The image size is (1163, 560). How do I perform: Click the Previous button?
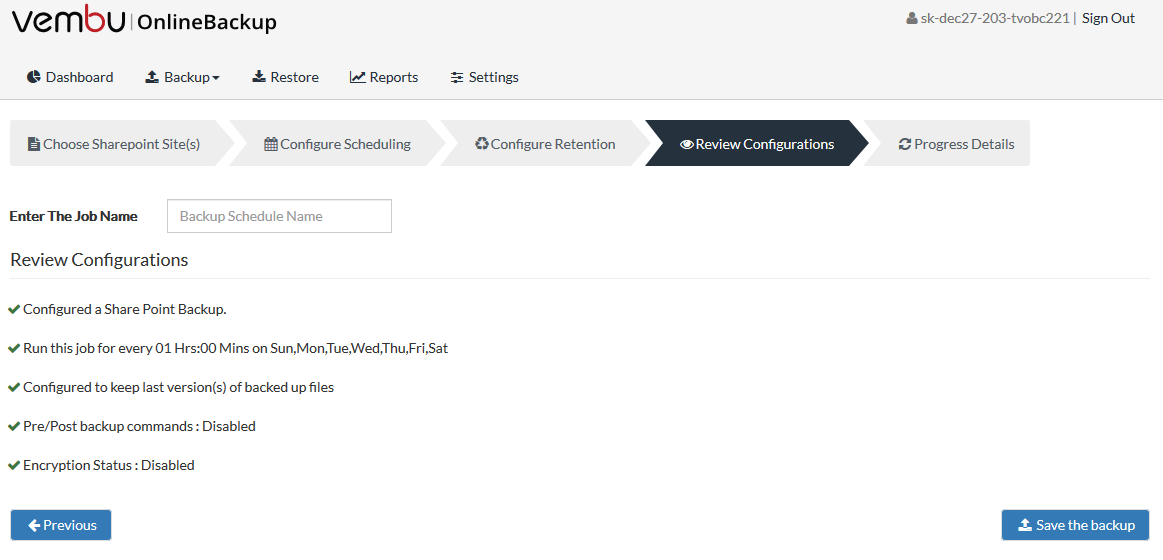61,525
